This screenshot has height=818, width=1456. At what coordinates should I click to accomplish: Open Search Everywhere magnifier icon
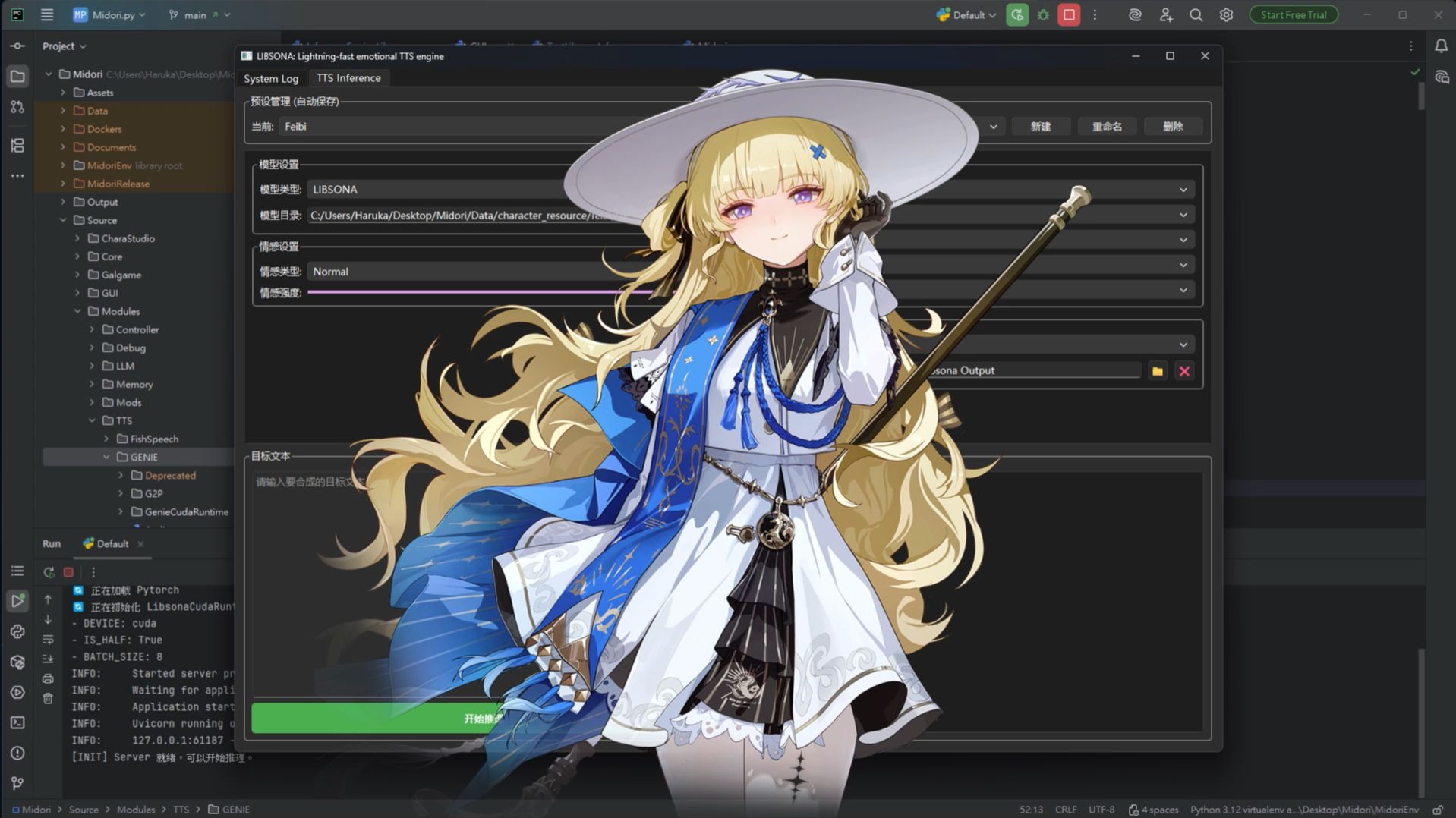(x=1196, y=14)
